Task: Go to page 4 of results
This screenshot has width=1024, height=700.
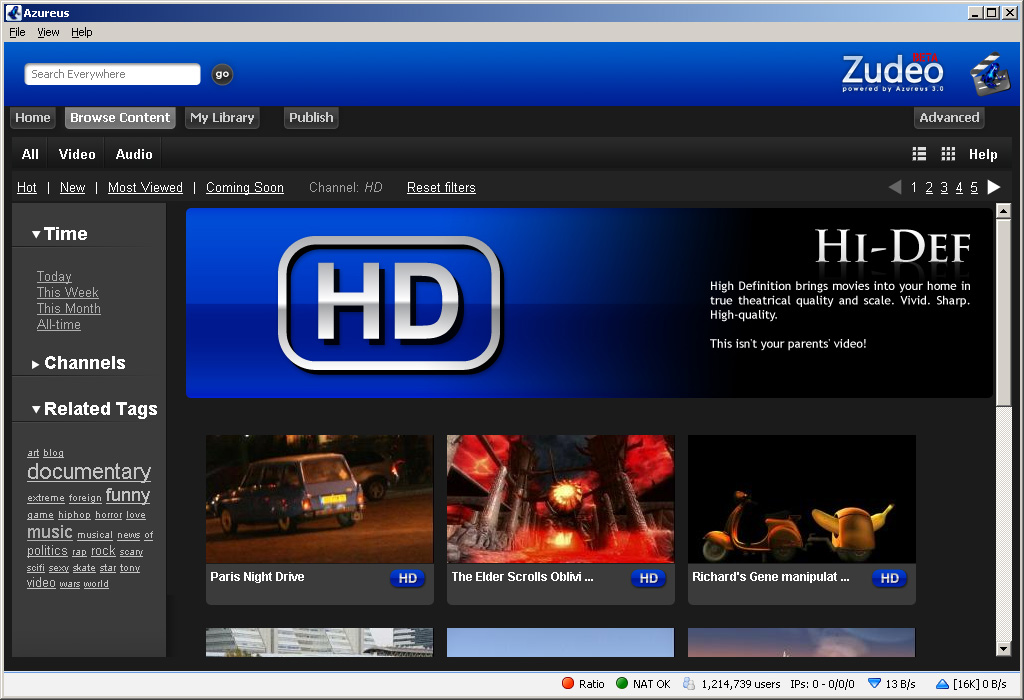Action: coord(959,187)
